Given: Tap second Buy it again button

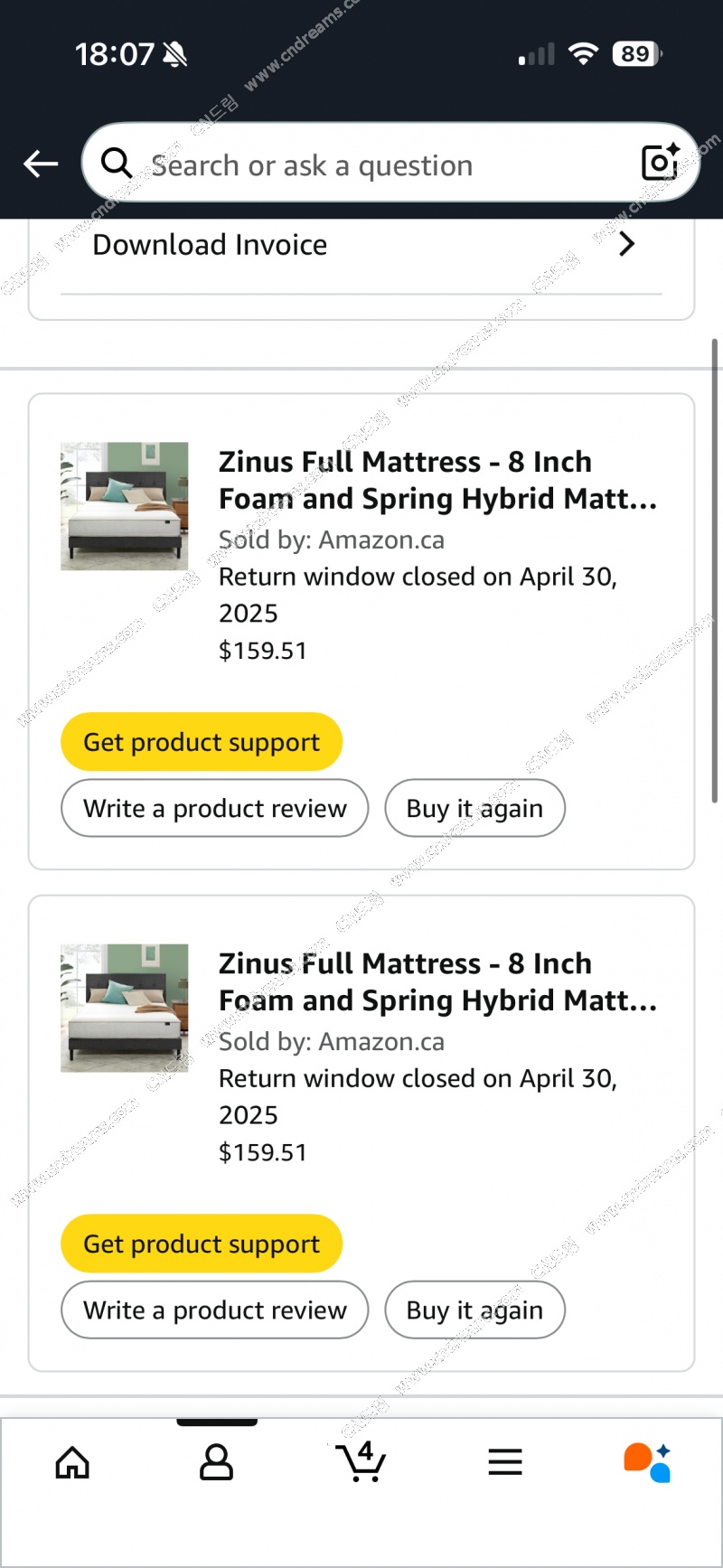Looking at the screenshot, I should 474,1310.
